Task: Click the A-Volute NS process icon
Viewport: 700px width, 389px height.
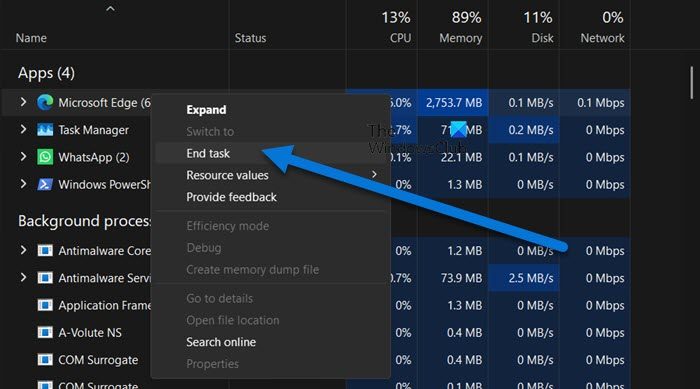Action: (x=45, y=332)
